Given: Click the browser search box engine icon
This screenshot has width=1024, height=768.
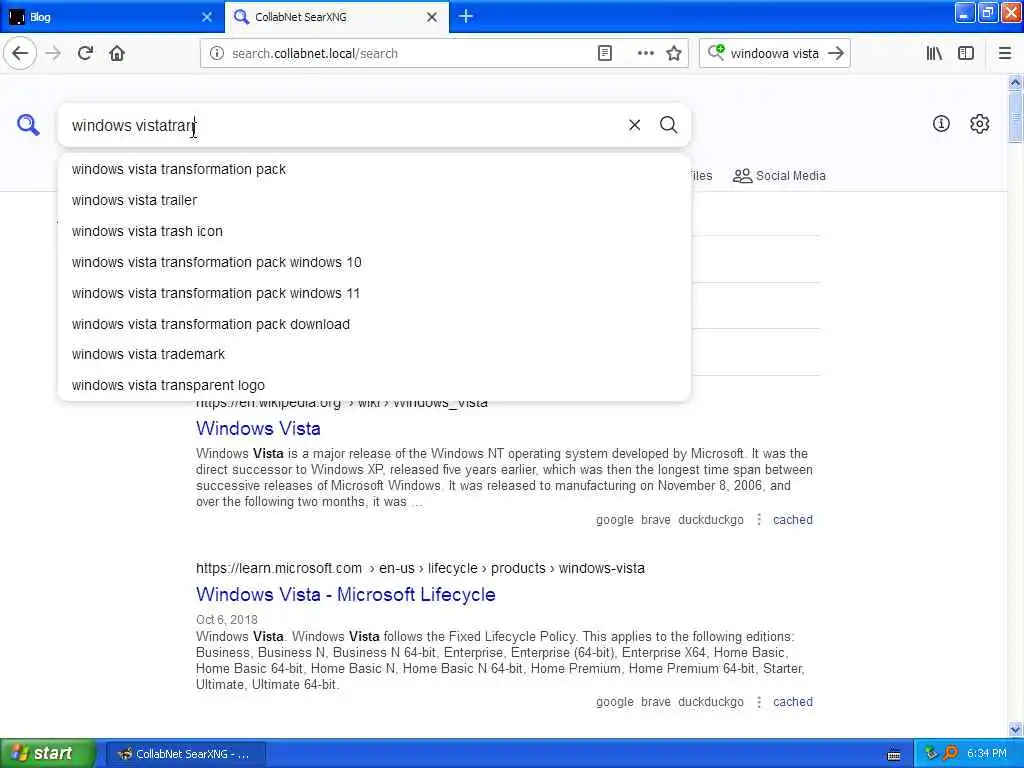Looking at the screenshot, I should [716, 52].
